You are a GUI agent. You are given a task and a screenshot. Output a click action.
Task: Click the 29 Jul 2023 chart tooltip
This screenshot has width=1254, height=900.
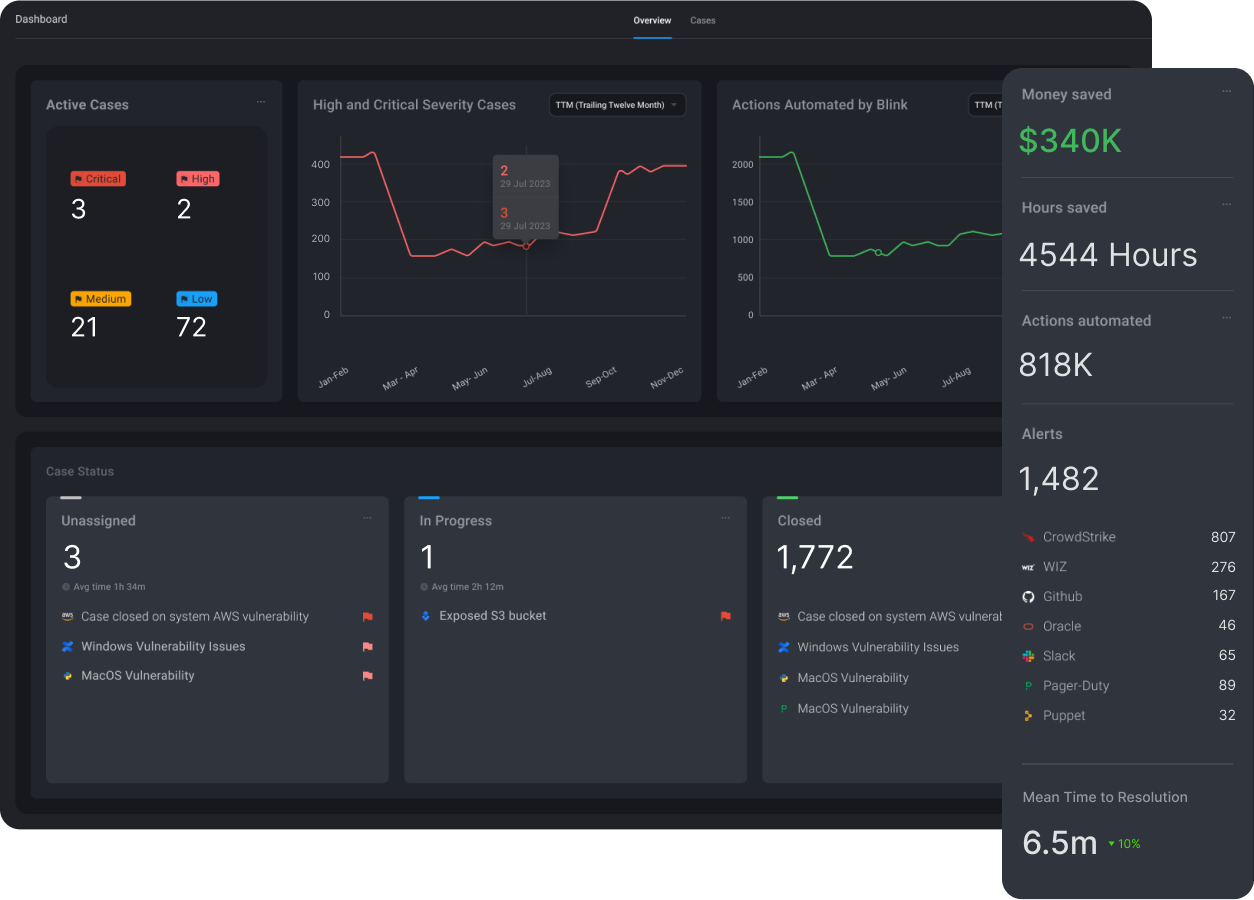525,197
